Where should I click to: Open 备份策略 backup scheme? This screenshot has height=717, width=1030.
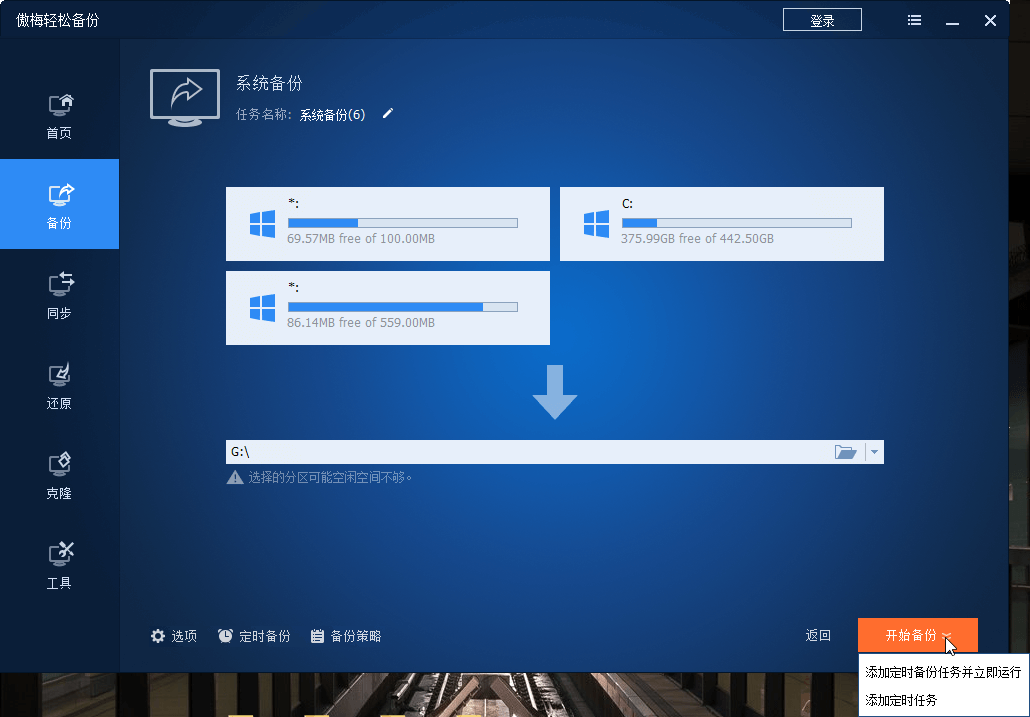346,636
